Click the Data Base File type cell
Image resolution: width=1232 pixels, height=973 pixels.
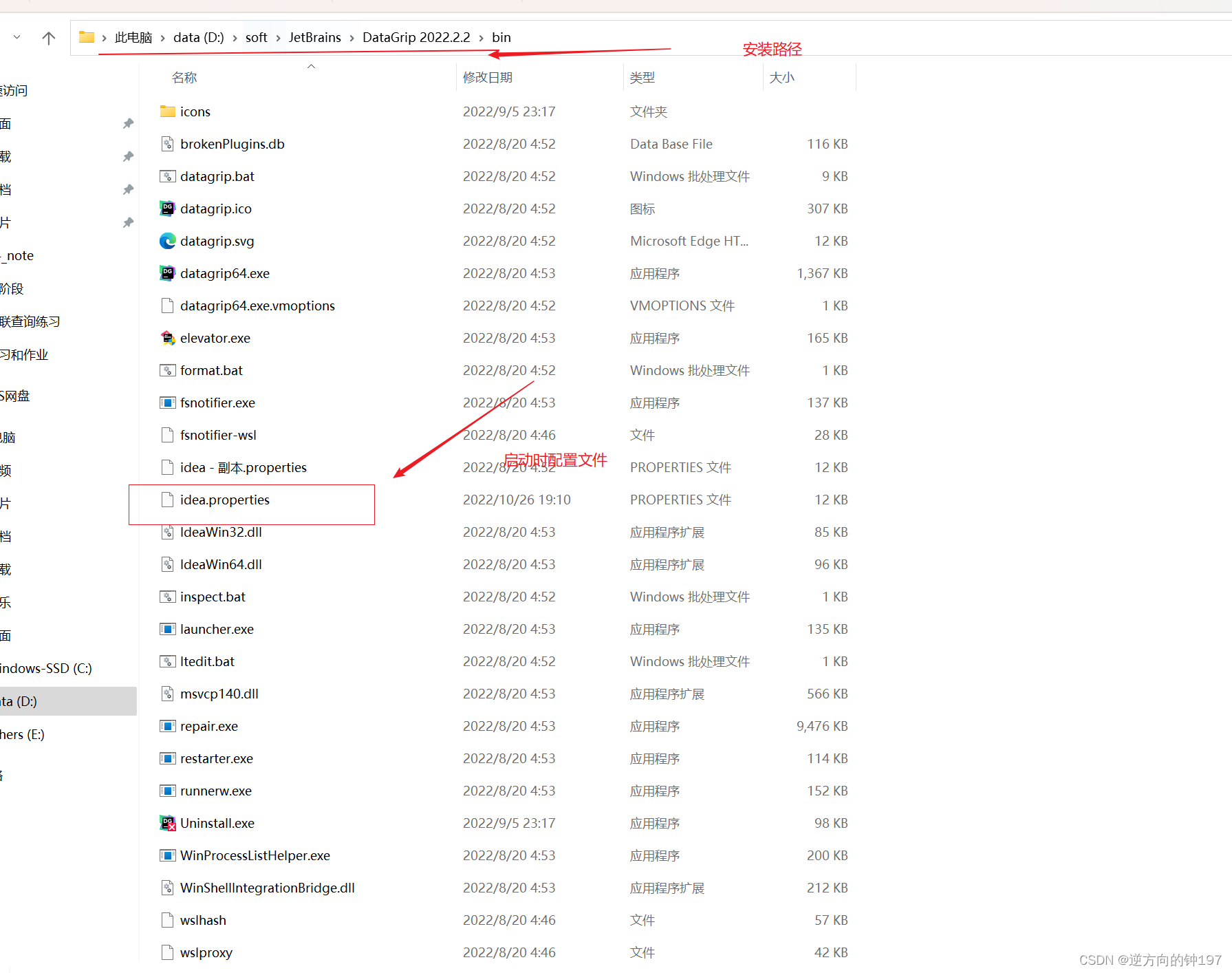pyautogui.click(x=671, y=144)
